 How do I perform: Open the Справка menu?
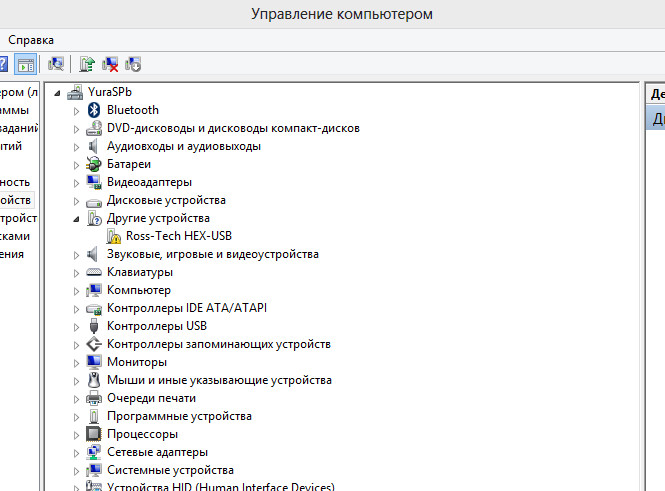point(31,40)
